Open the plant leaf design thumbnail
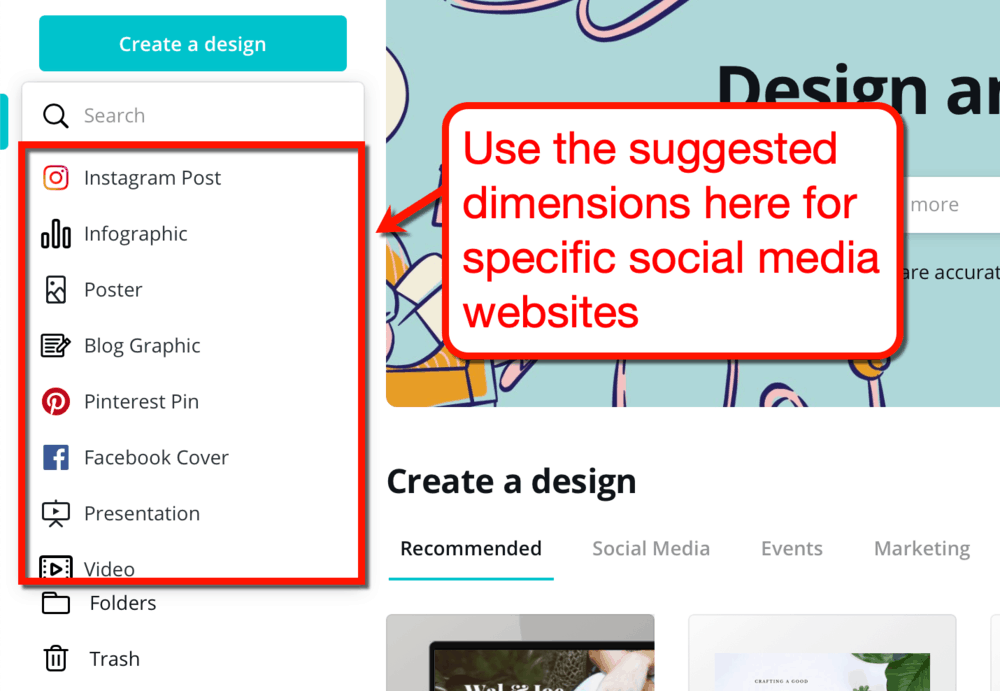The width and height of the screenshot is (1000, 691). tap(822, 653)
